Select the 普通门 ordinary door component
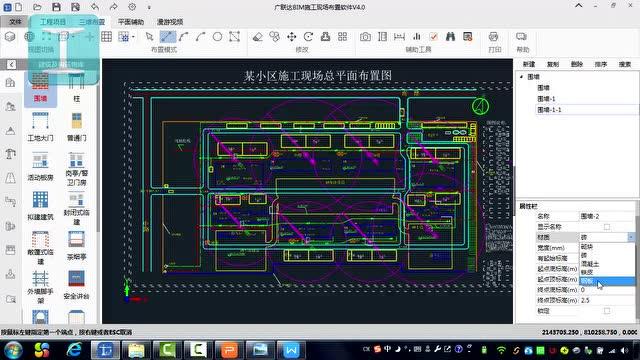 coord(76,127)
